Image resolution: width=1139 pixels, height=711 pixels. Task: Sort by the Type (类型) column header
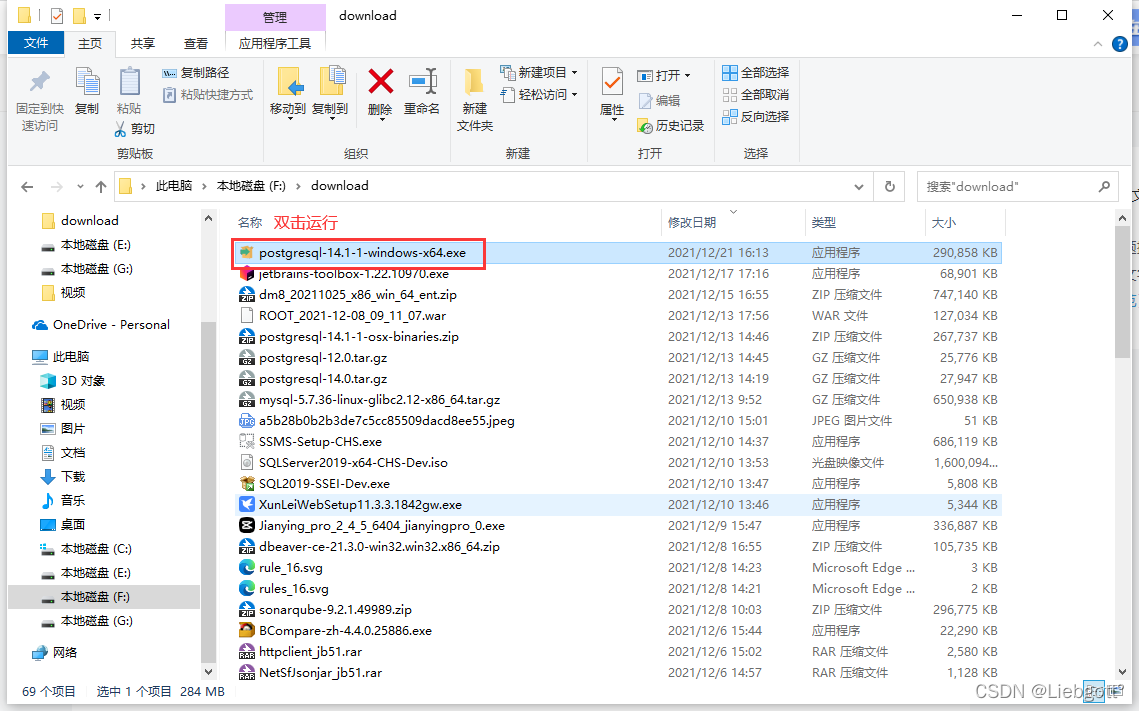click(824, 222)
